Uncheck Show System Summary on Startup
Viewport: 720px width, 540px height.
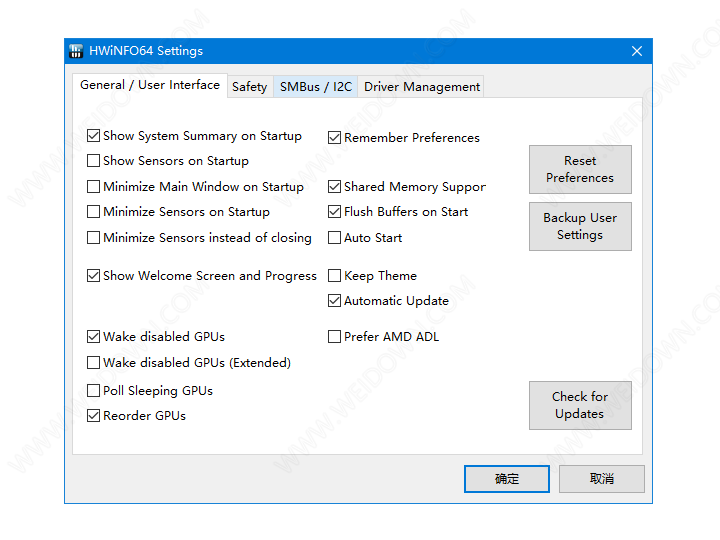(x=93, y=135)
